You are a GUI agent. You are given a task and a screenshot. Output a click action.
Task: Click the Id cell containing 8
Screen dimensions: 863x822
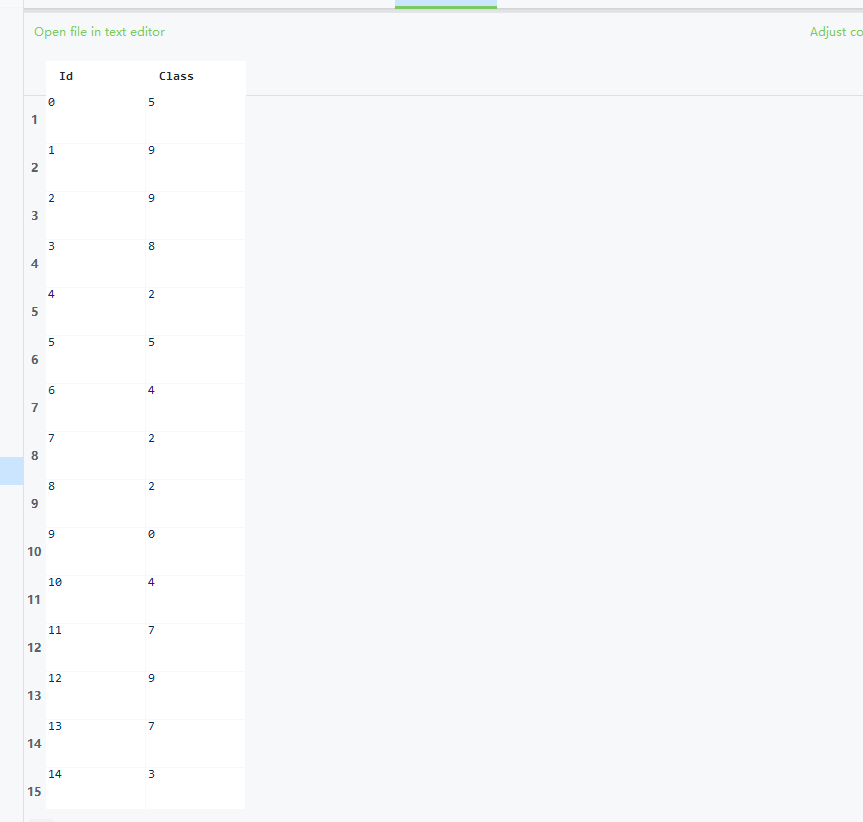tap(95, 503)
